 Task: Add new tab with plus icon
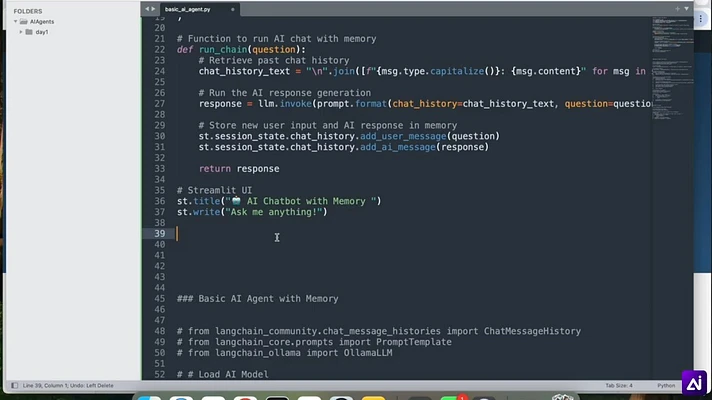(x=677, y=9)
